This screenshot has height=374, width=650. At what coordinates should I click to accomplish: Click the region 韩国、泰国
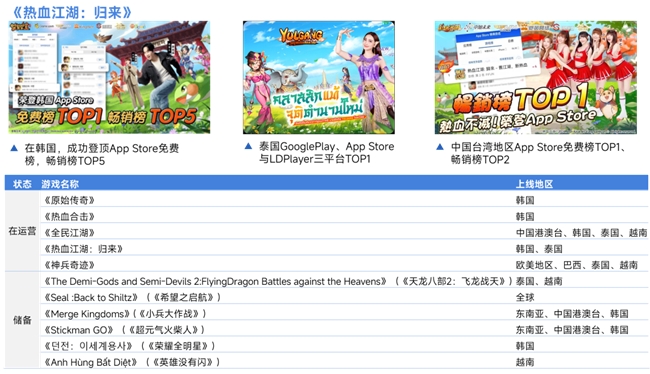pyautogui.click(x=539, y=249)
